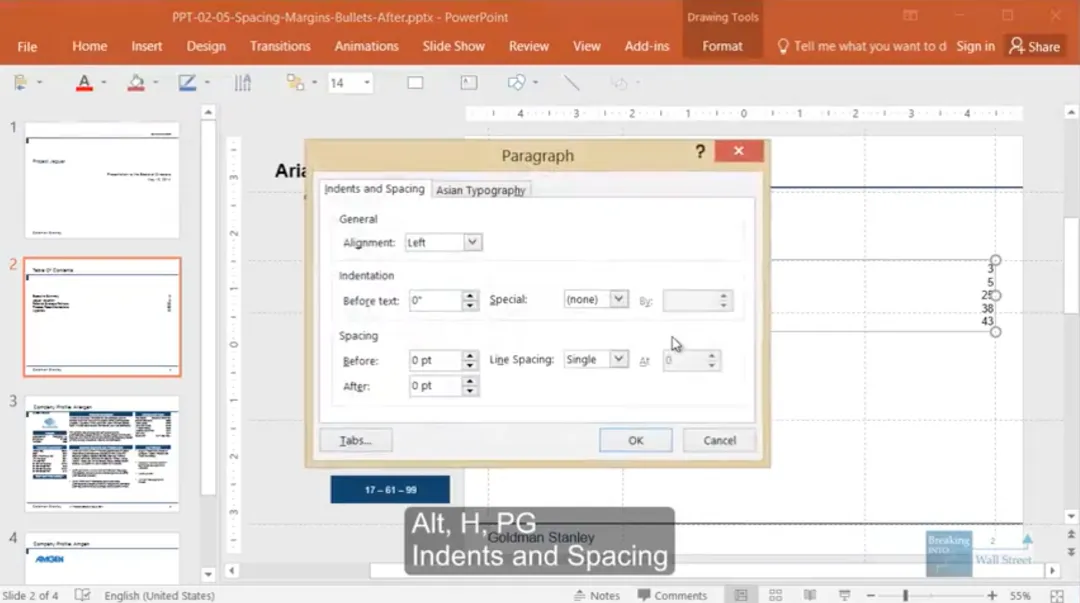Open the File menu

tap(27, 46)
